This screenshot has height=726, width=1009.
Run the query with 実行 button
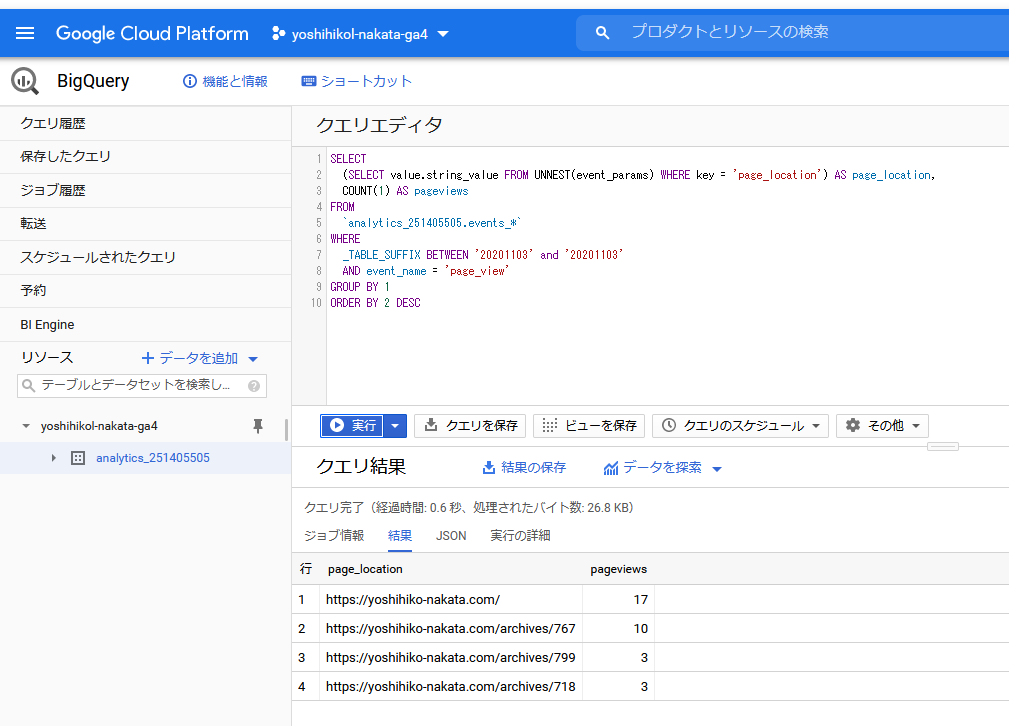click(x=352, y=425)
